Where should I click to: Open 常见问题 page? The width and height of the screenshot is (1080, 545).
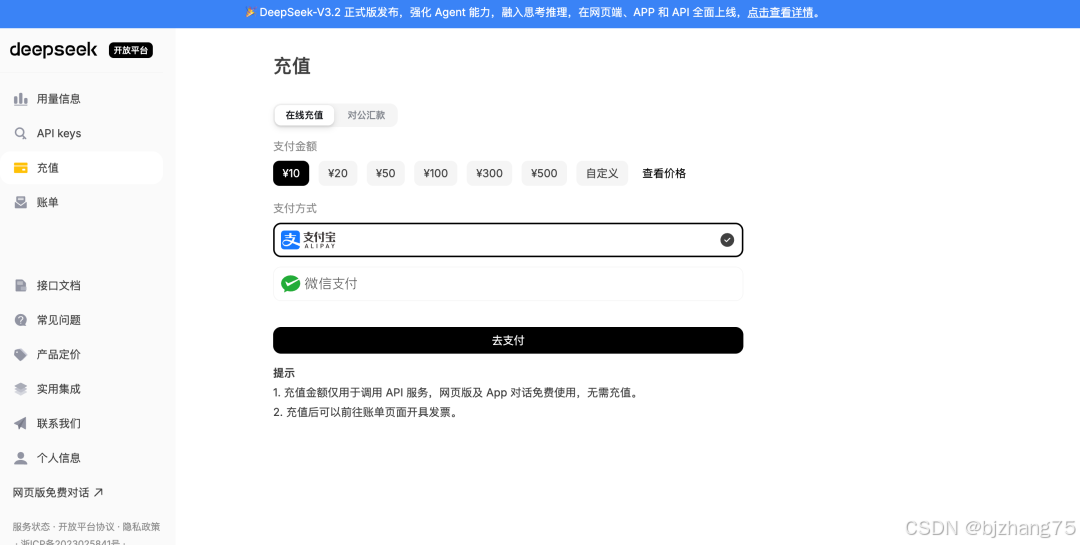click(81, 320)
